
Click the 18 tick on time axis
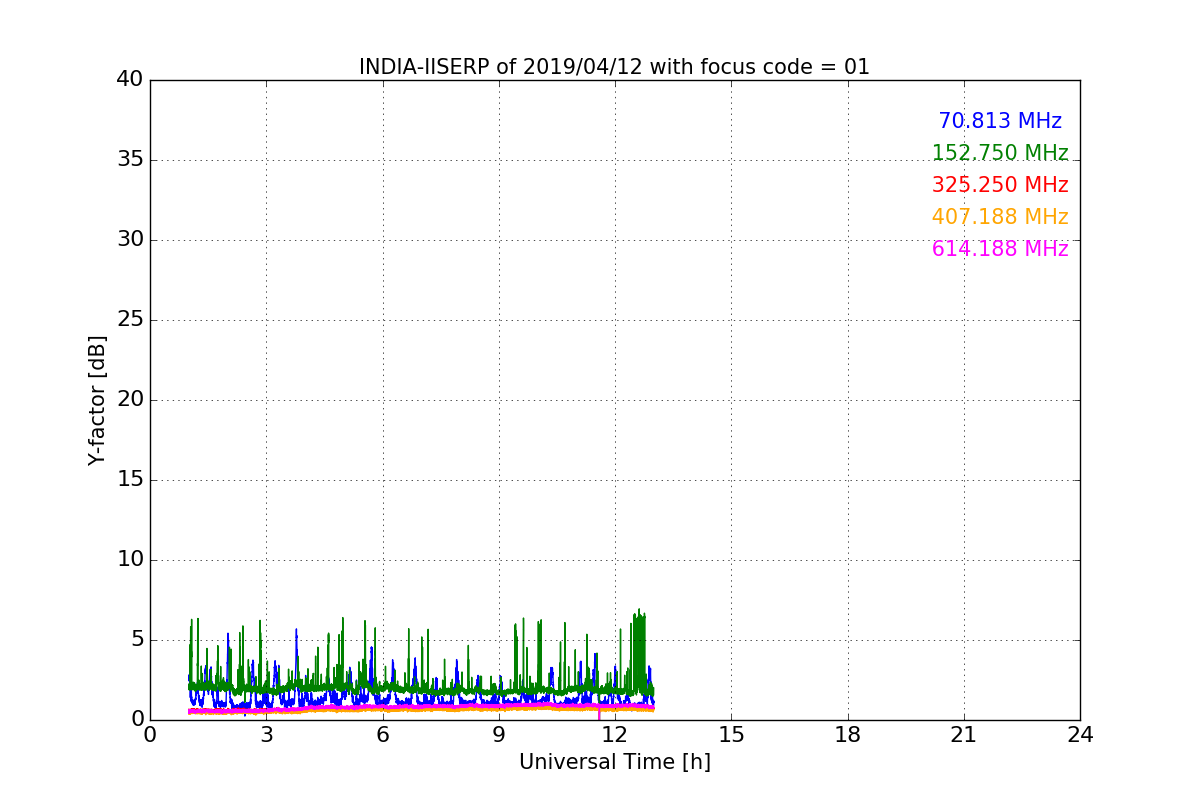point(848,735)
